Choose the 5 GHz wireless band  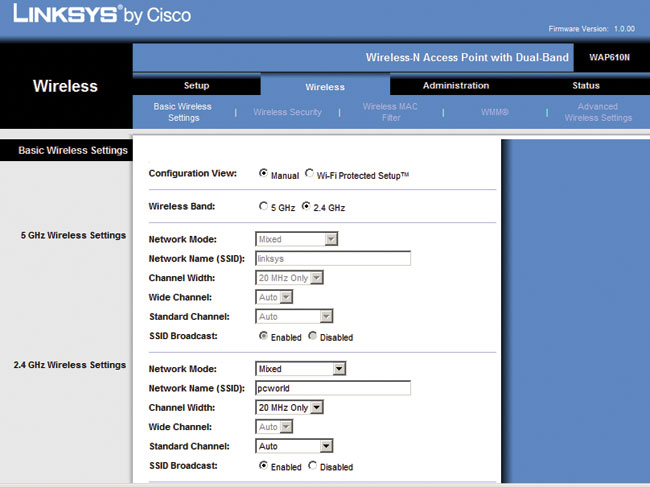(x=264, y=206)
